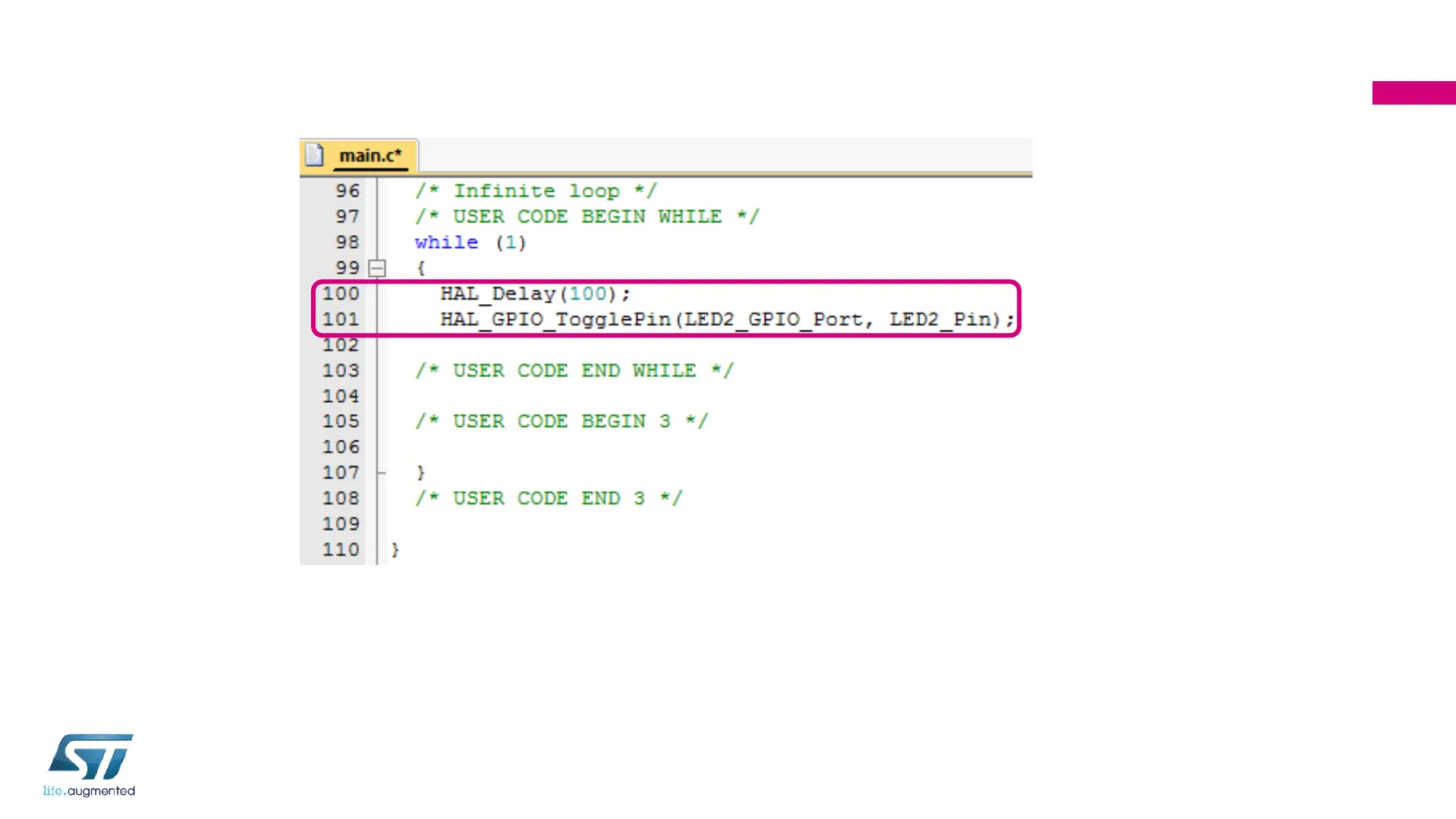Click line number 100 in the gutter

point(341,294)
